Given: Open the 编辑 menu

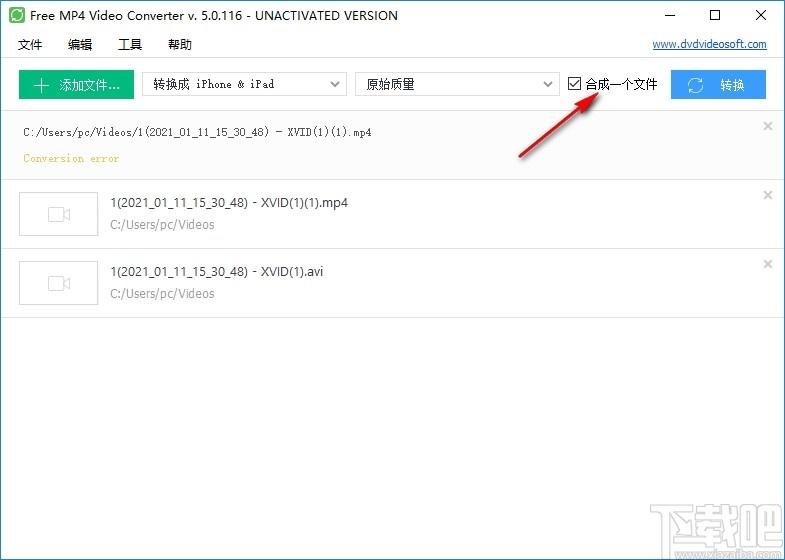Looking at the screenshot, I should (x=80, y=45).
